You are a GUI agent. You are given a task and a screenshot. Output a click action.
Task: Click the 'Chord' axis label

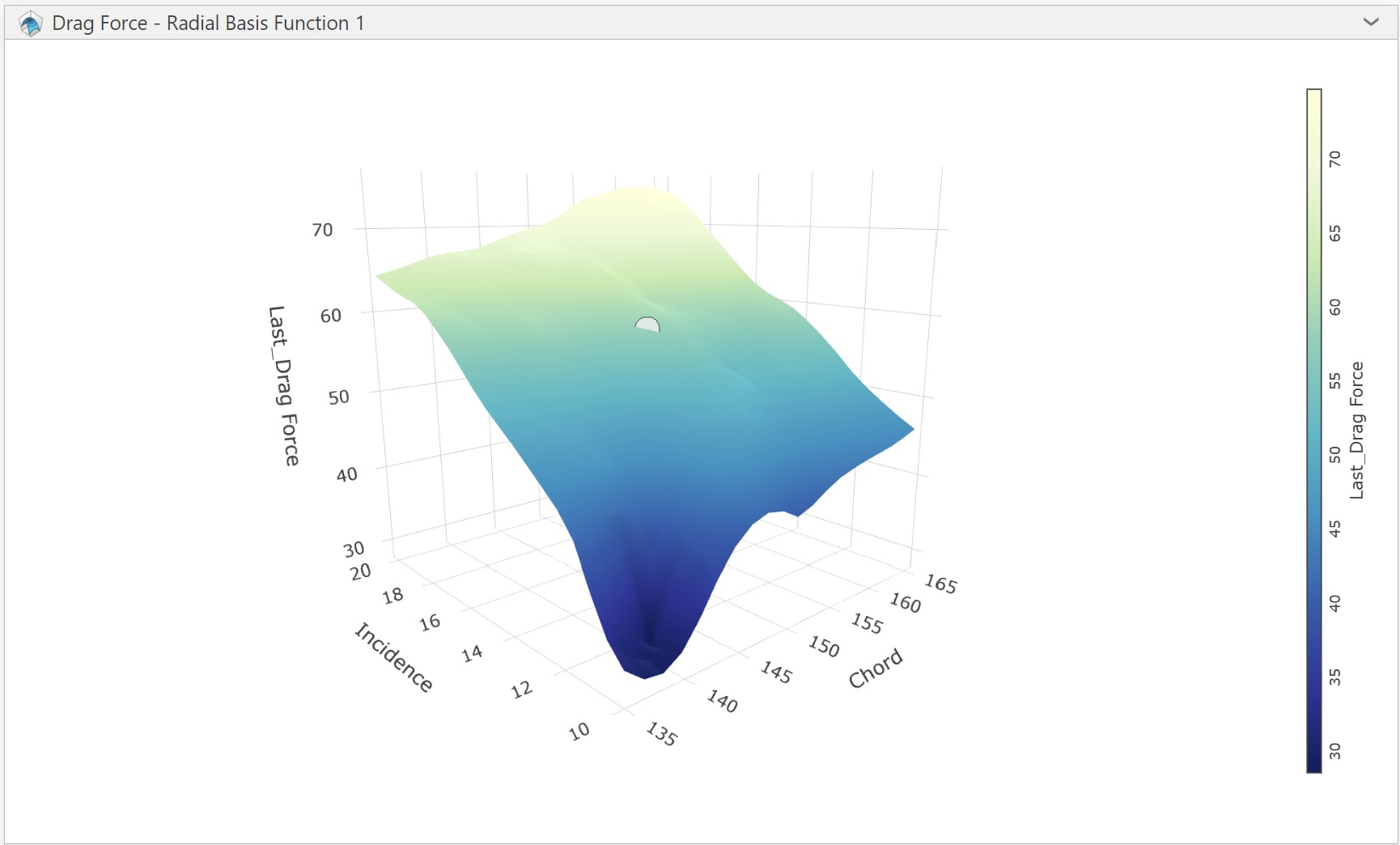(x=875, y=669)
